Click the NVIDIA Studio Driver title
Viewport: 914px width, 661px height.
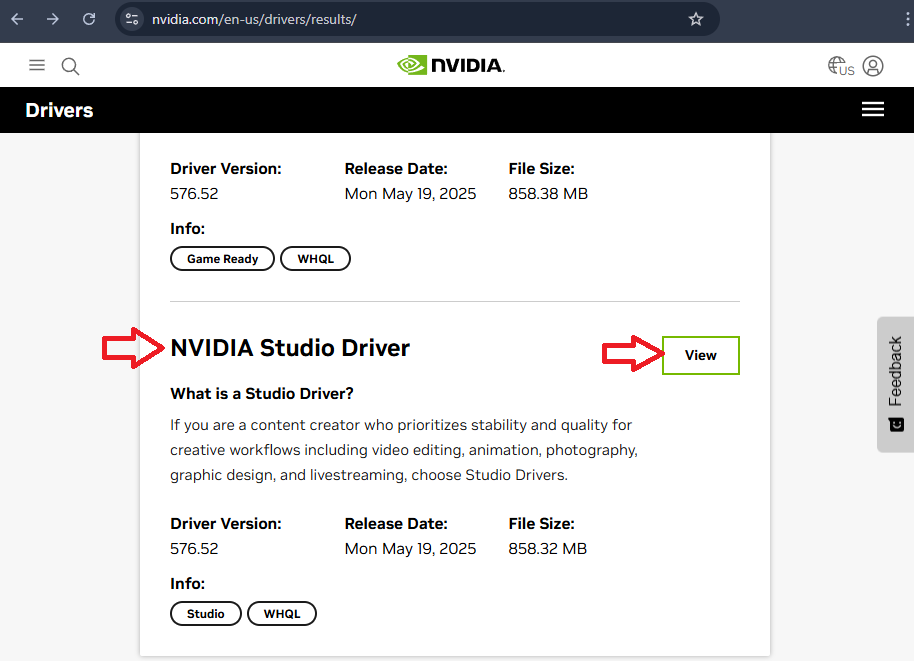point(290,348)
